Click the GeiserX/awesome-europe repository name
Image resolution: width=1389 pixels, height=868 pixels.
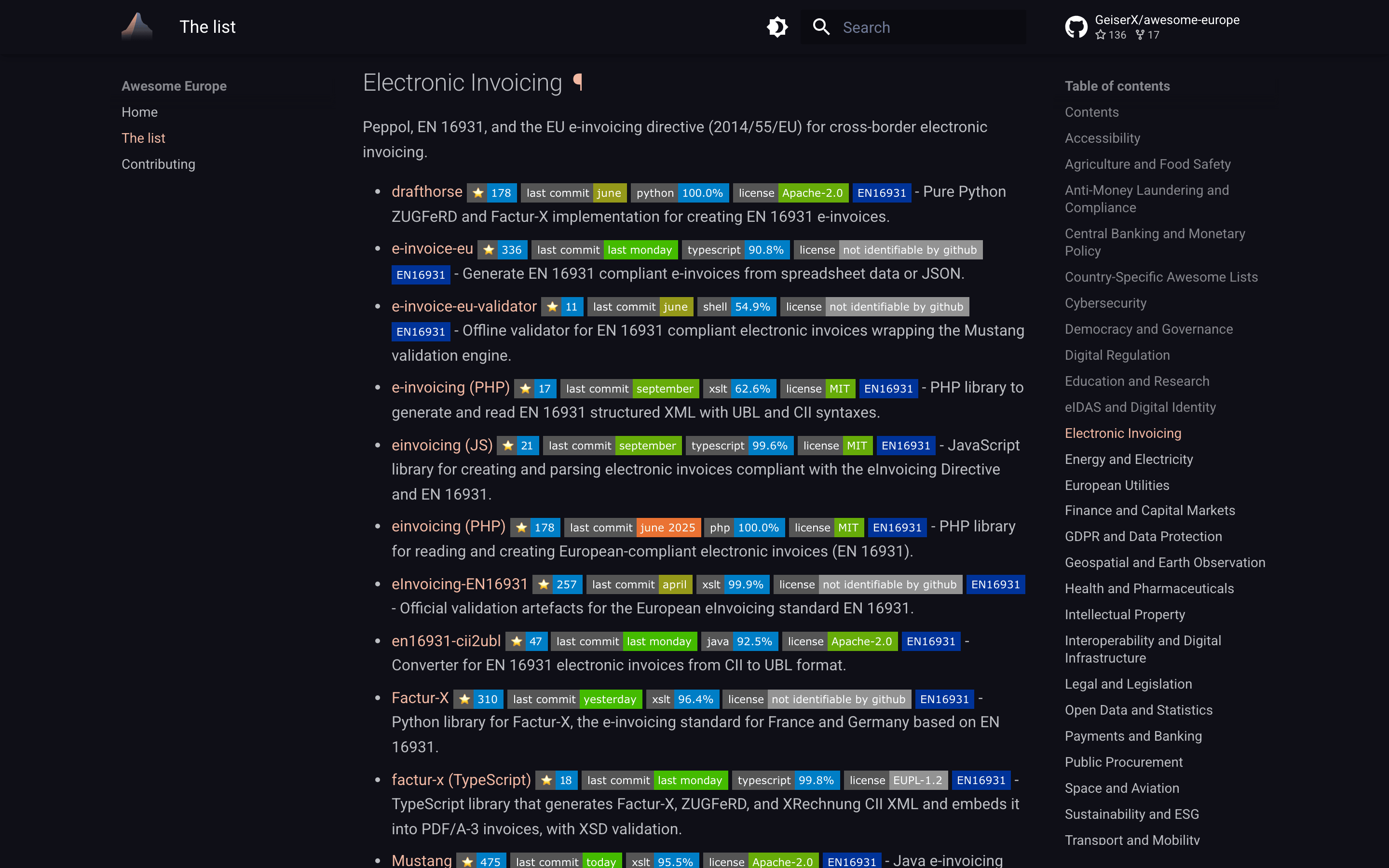(1167, 19)
